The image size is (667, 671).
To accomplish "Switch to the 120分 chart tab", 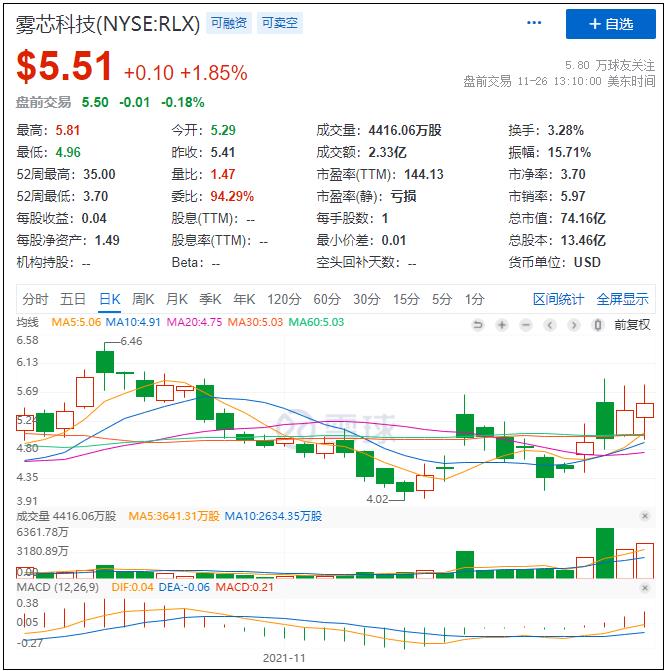I will point(284,299).
